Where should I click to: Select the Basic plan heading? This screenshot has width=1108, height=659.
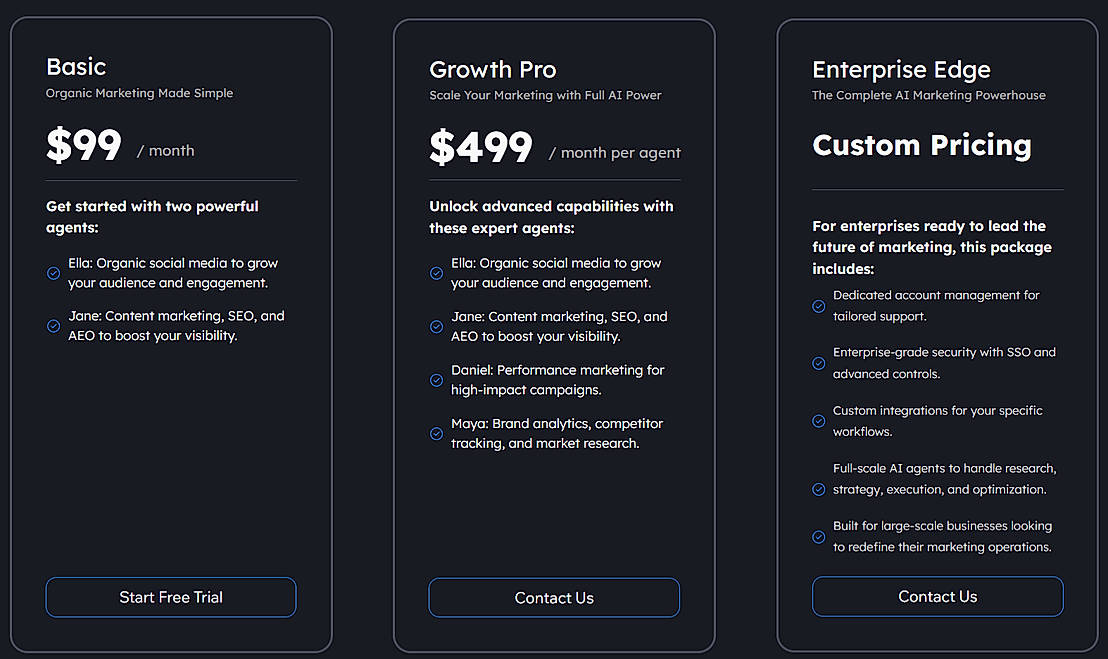(76, 67)
